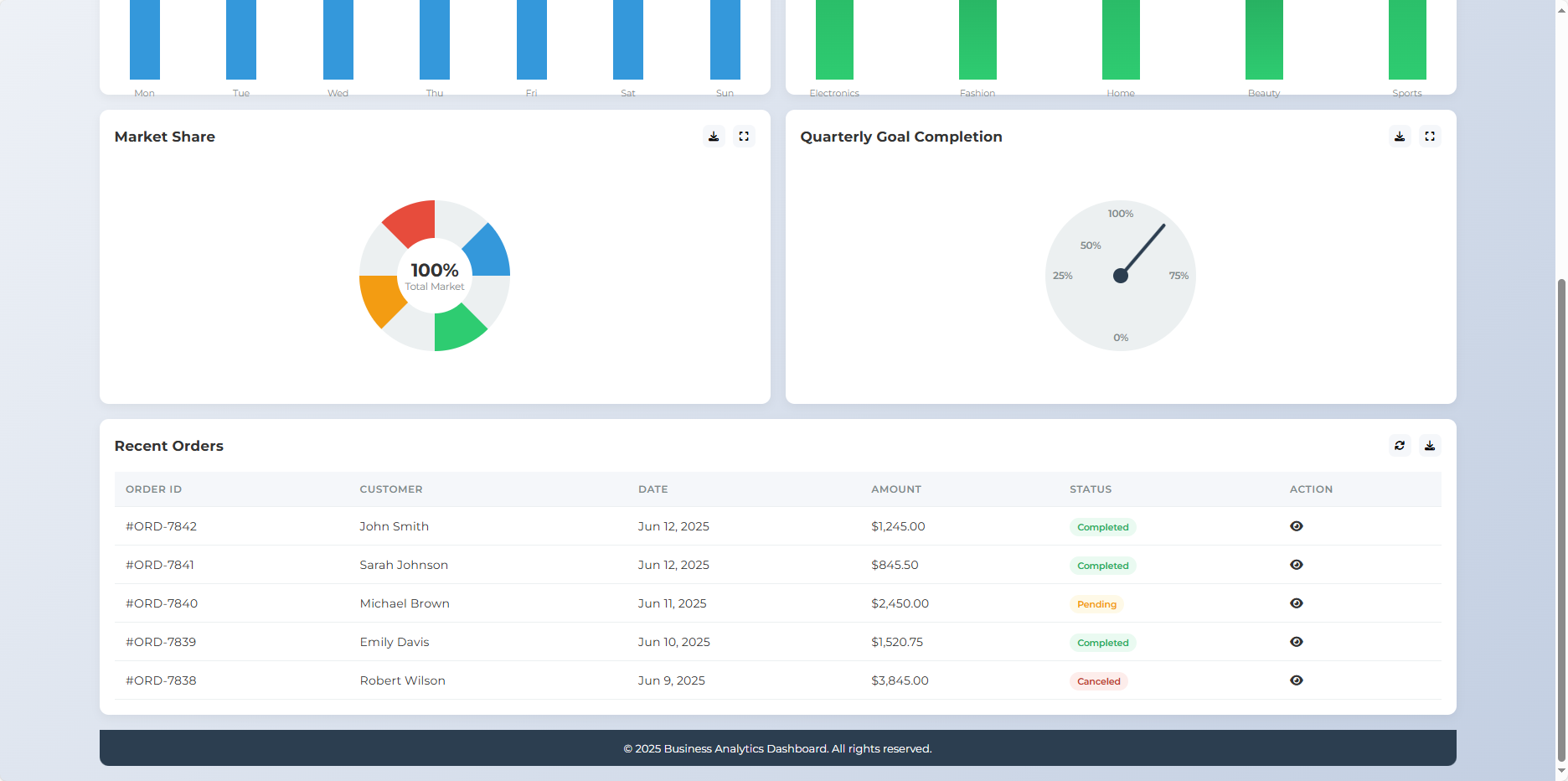This screenshot has height=781, width=1568.
Task: Toggle visibility of order #ORD-7842 details
Action: [1297, 525]
